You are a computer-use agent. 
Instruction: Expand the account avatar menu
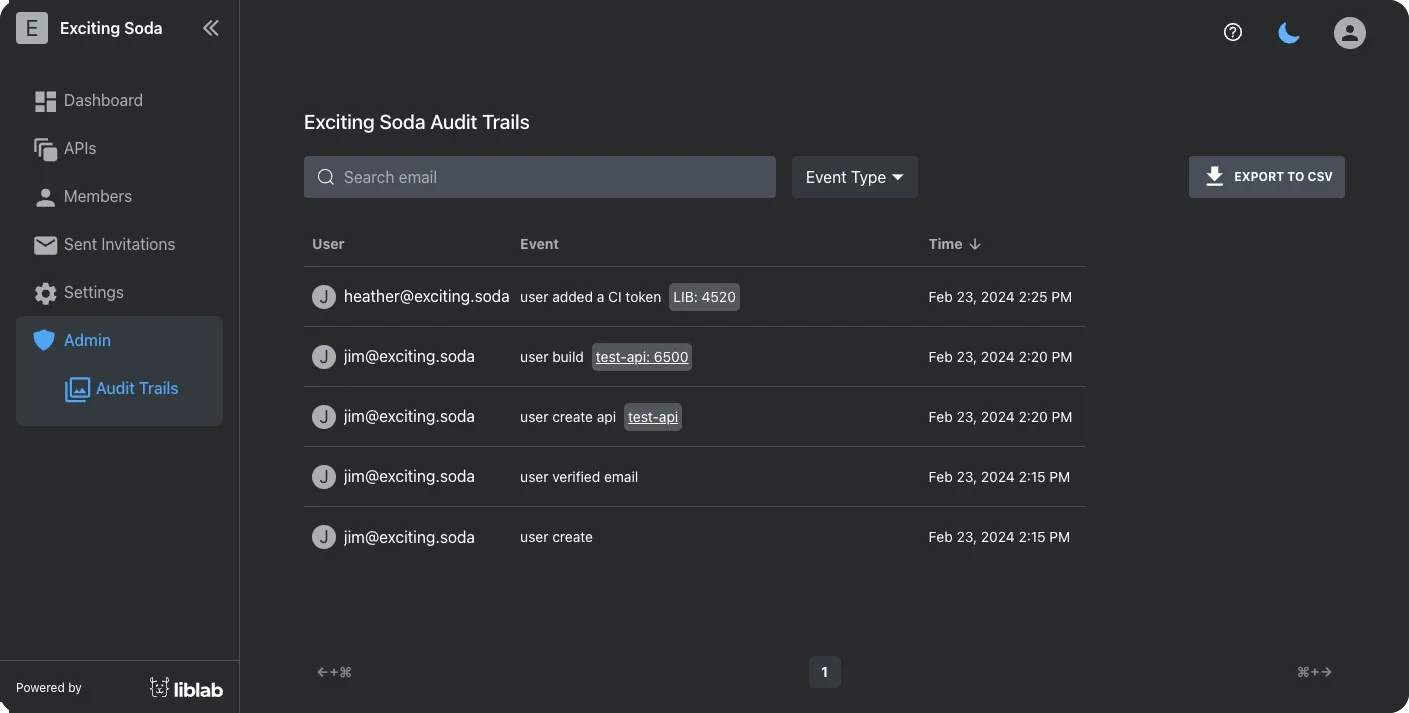[1349, 32]
